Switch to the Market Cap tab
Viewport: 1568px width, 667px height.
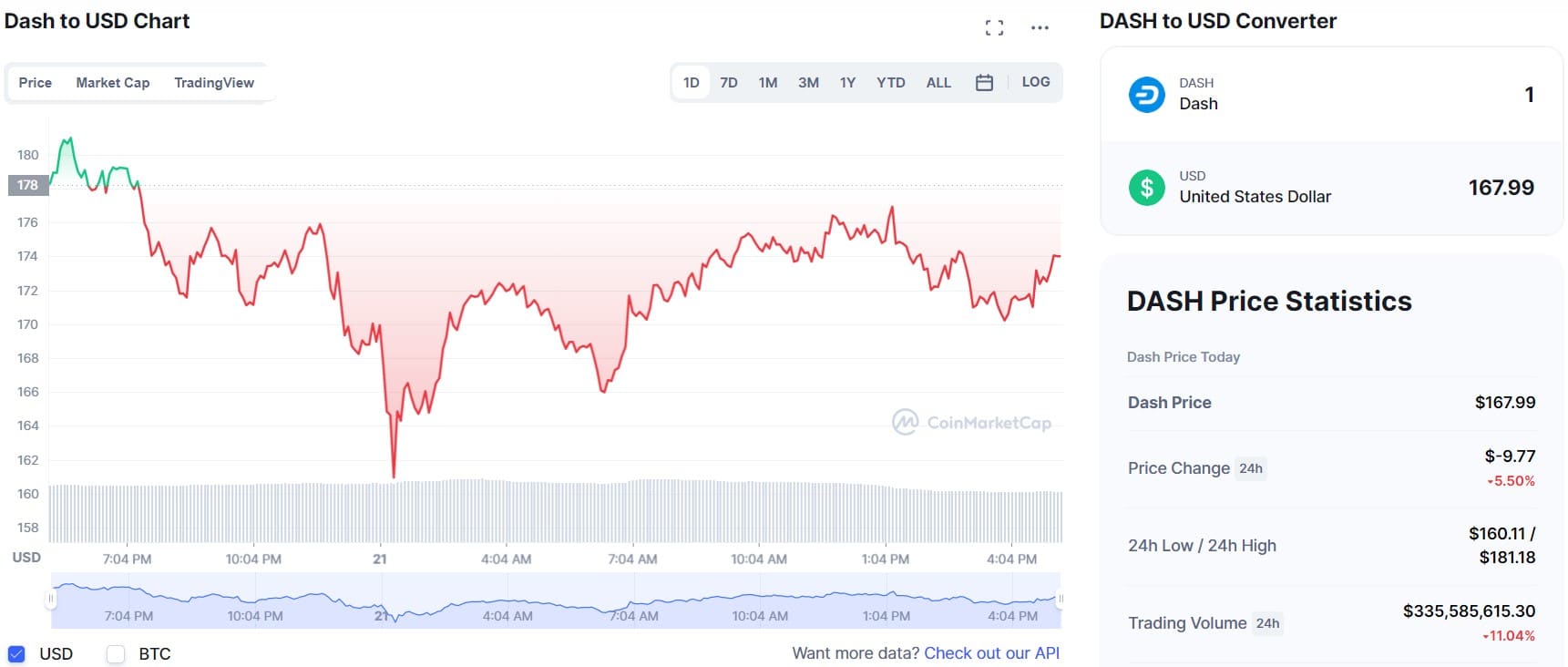point(113,83)
